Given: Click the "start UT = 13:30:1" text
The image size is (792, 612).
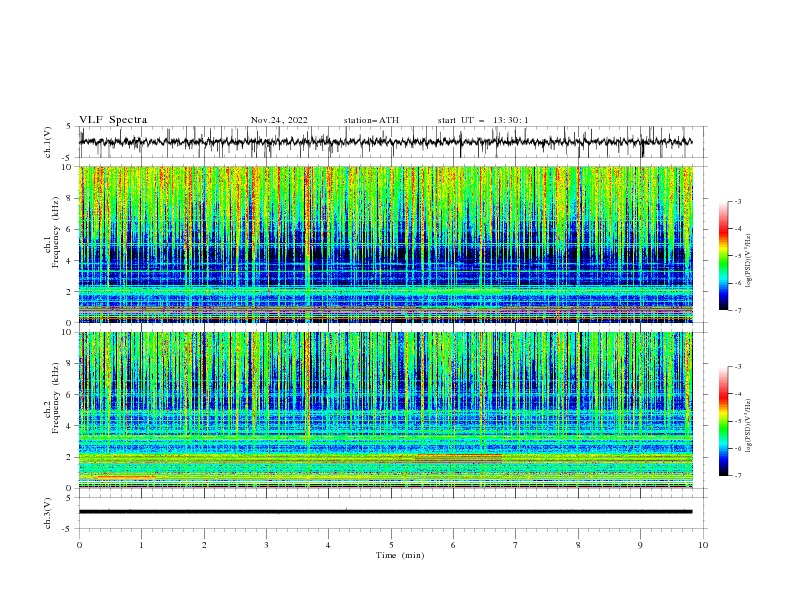Looking at the screenshot, I should (x=483, y=120).
